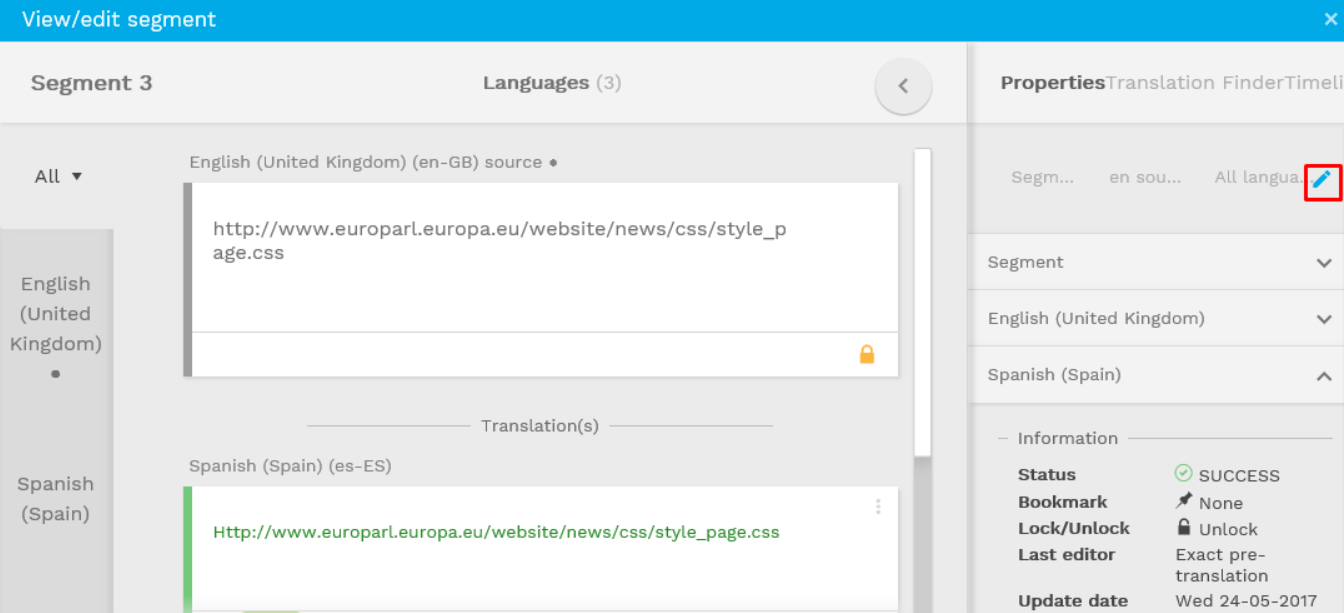Toggle the Unlock padlock icon
Viewport: 1344px width, 613px height.
point(1184,528)
